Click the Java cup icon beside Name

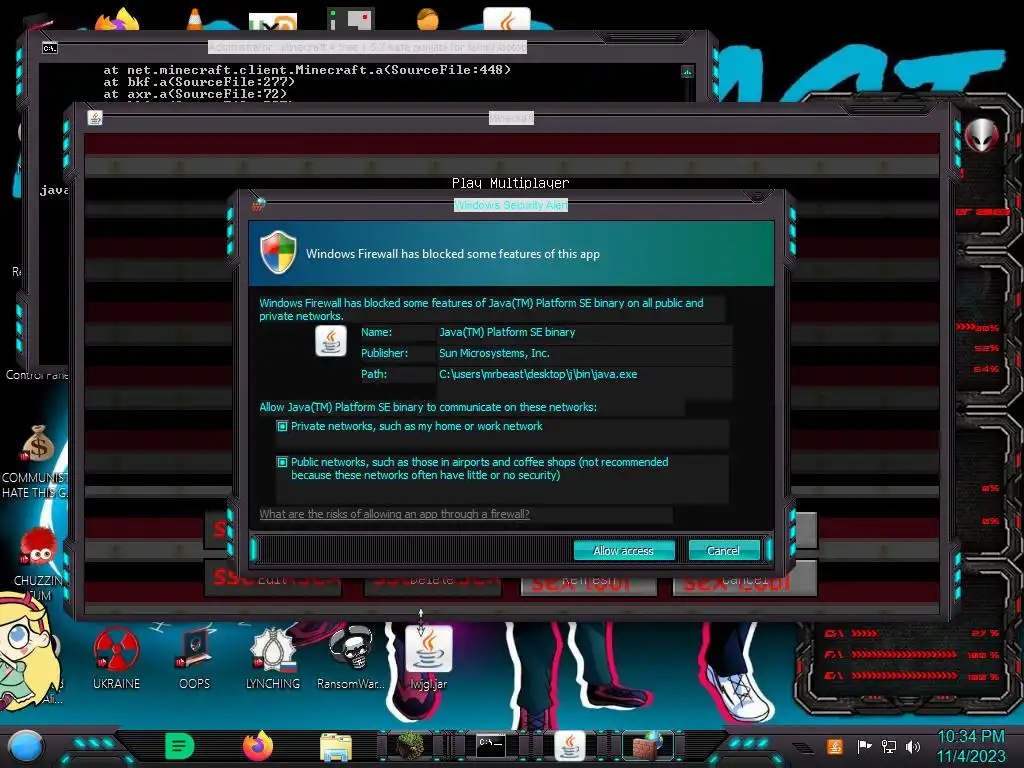click(x=331, y=341)
